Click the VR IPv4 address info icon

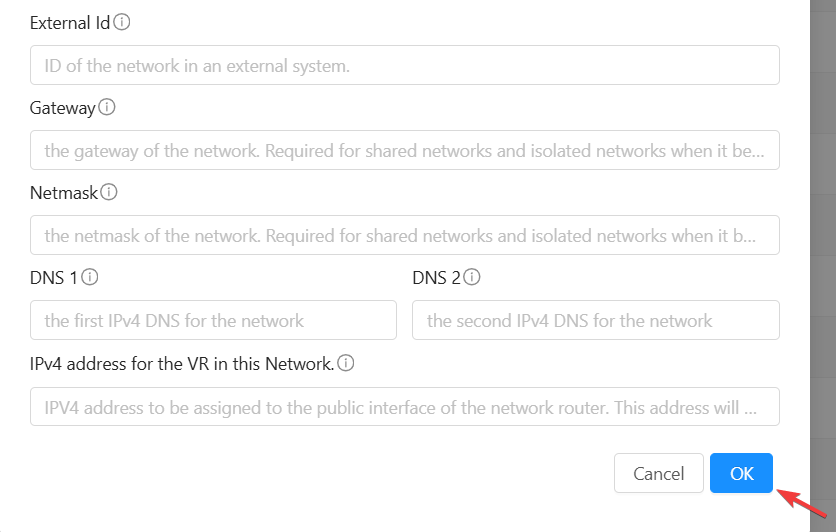pyautogui.click(x=346, y=363)
